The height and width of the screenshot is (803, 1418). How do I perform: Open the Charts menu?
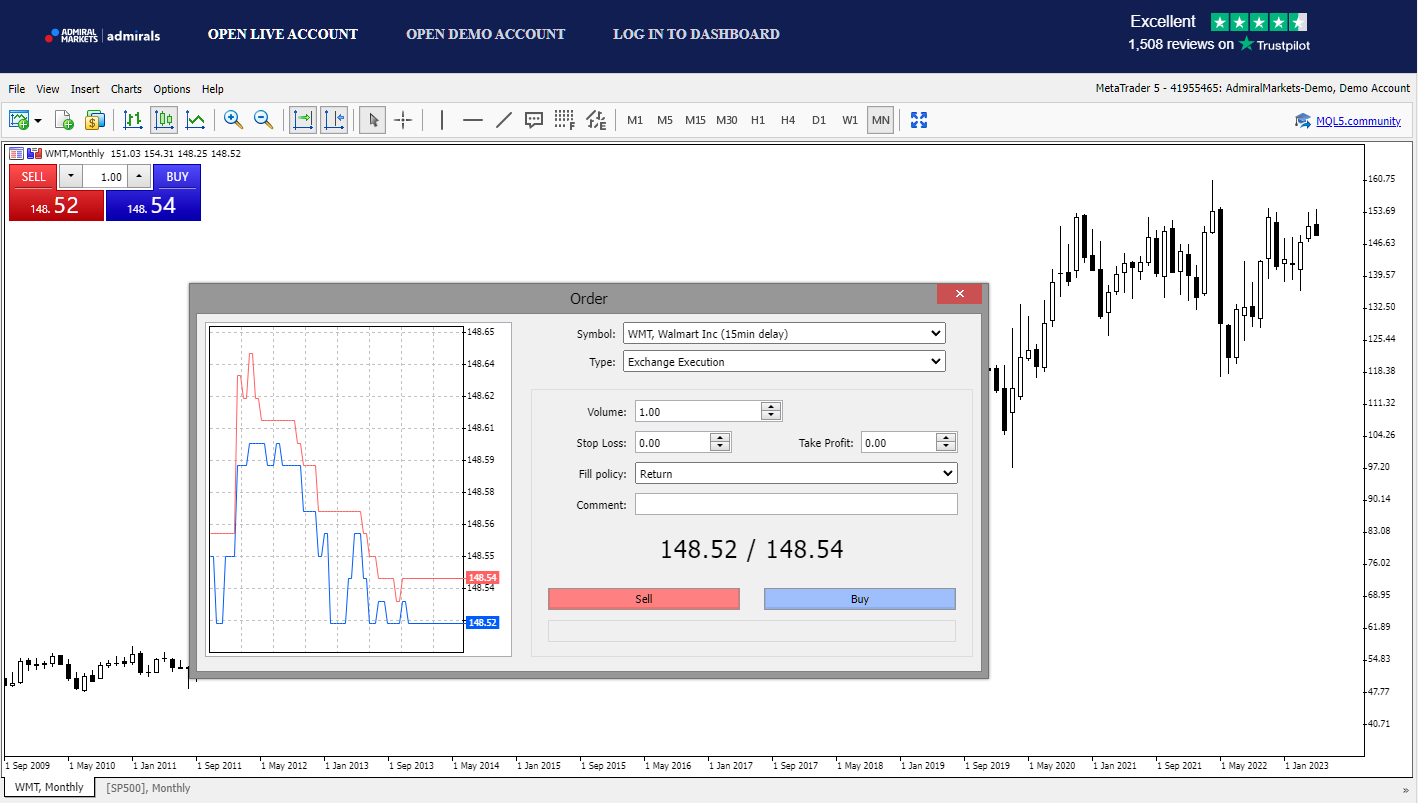(x=126, y=89)
